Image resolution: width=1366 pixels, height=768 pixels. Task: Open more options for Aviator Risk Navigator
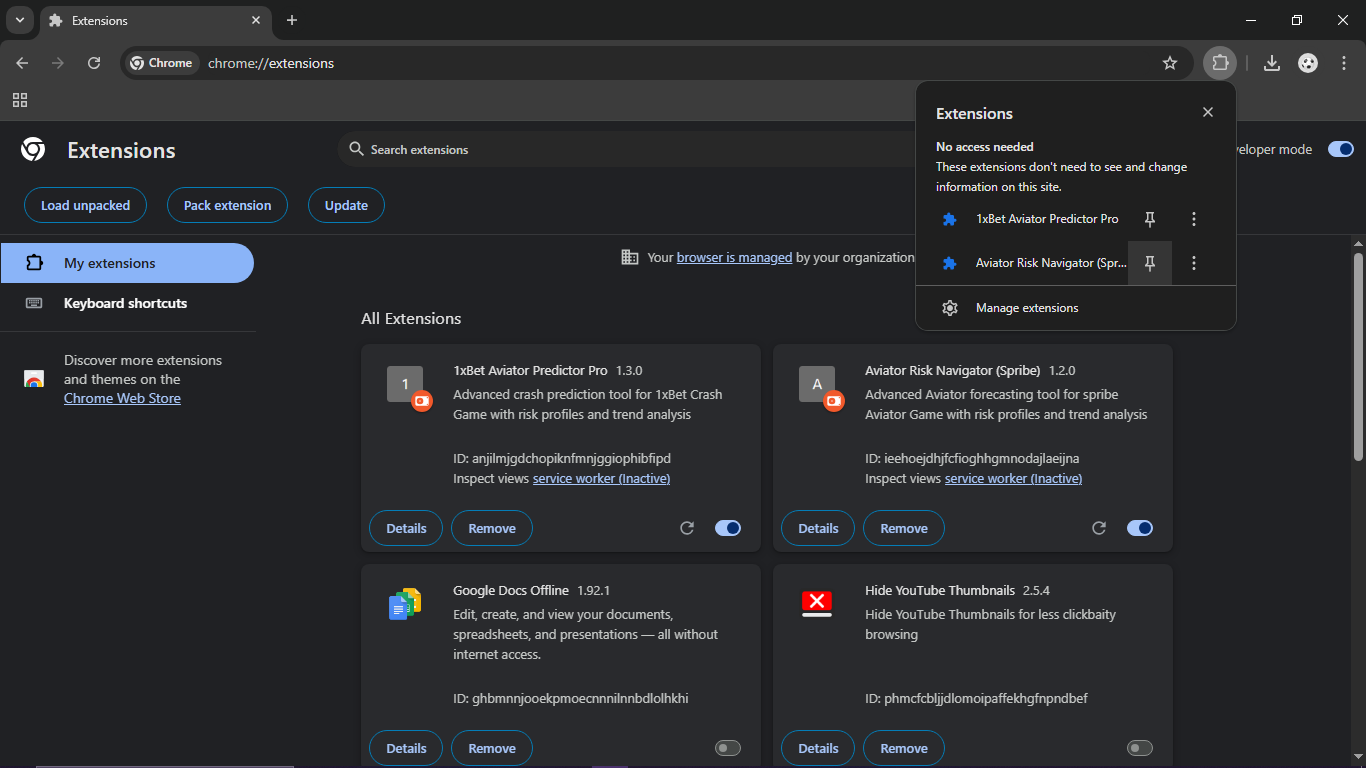coord(1194,263)
